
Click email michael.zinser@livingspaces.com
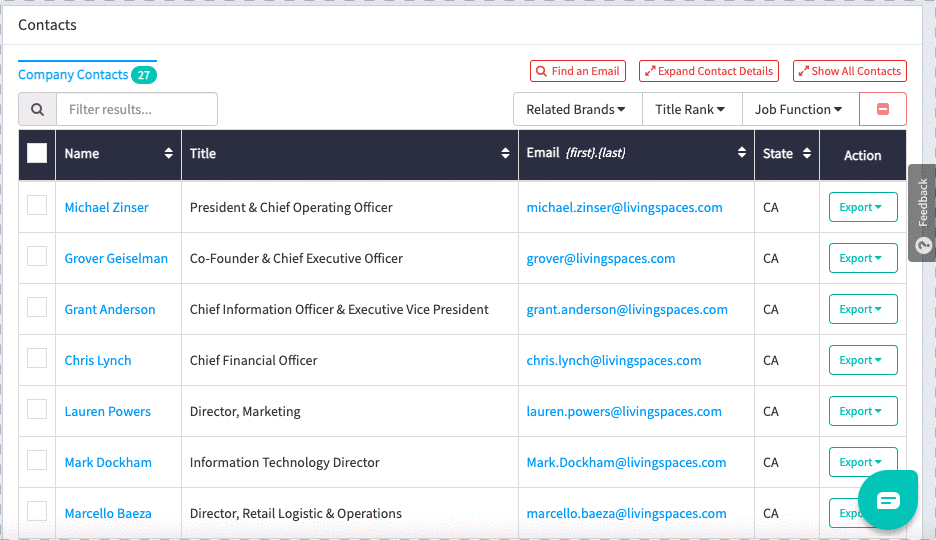click(624, 208)
